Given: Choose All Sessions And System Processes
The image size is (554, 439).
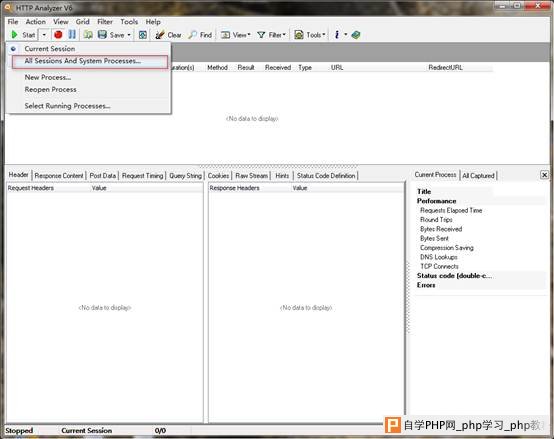Looking at the screenshot, I should (x=90, y=61).
